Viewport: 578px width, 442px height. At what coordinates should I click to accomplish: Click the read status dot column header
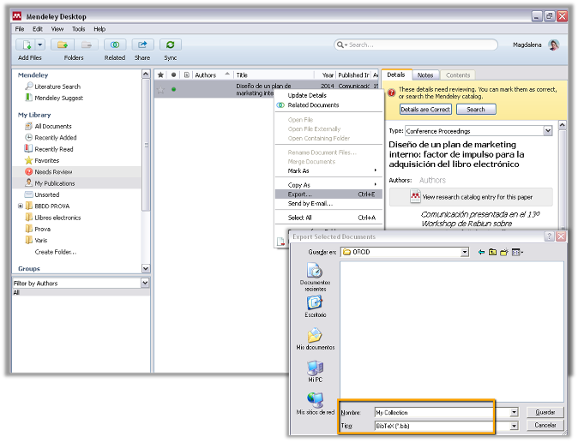[x=173, y=75]
